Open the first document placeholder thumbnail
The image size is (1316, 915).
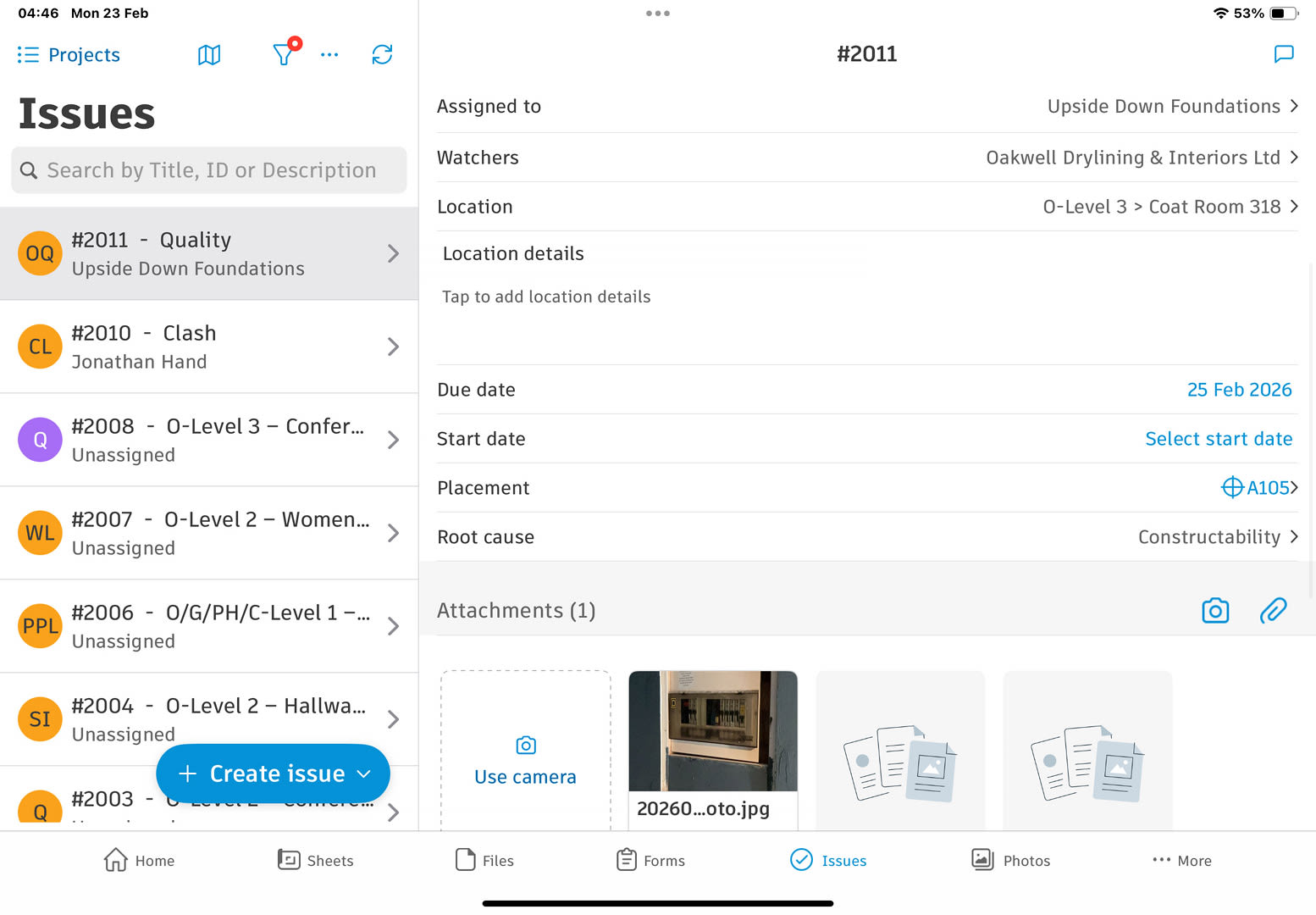(x=900, y=750)
